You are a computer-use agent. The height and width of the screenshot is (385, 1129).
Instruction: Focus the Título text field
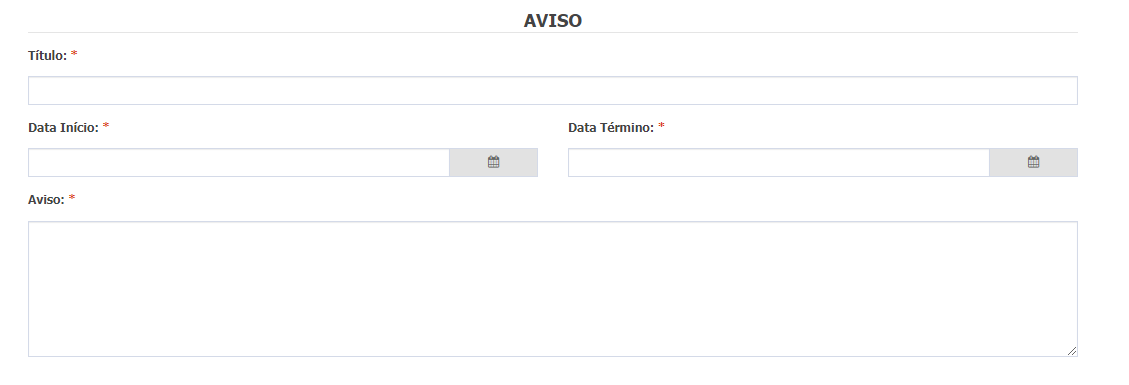pos(553,91)
